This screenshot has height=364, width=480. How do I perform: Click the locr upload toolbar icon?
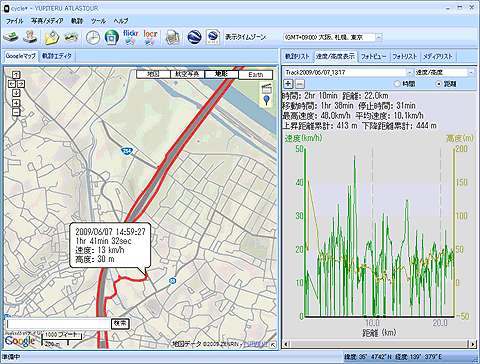(x=150, y=37)
